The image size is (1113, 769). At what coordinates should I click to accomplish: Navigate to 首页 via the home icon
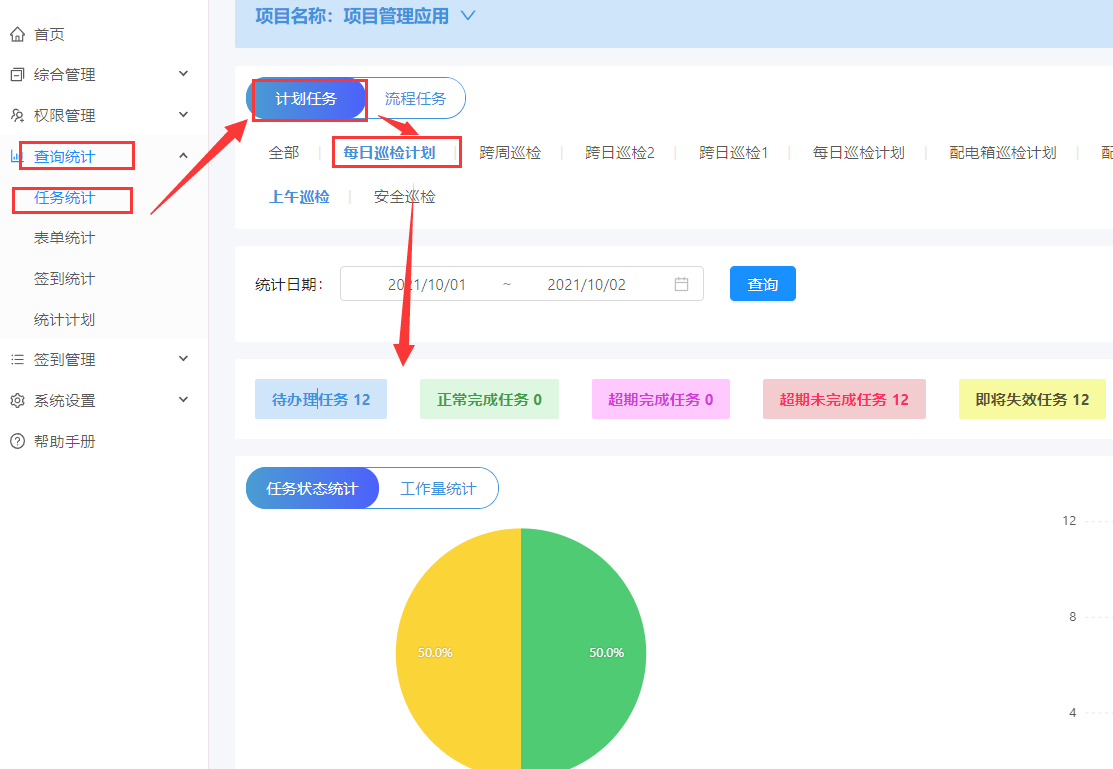click(x=15, y=33)
